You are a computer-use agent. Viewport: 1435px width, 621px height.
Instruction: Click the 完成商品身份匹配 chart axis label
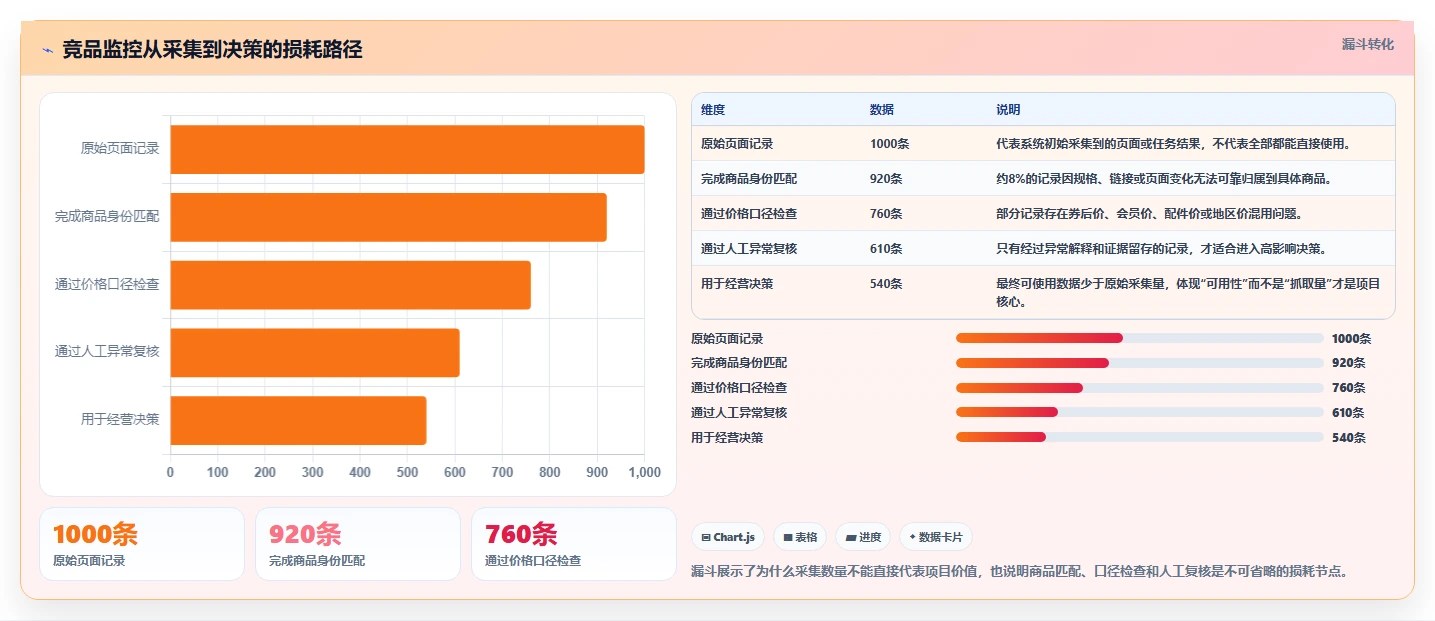click(x=107, y=216)
